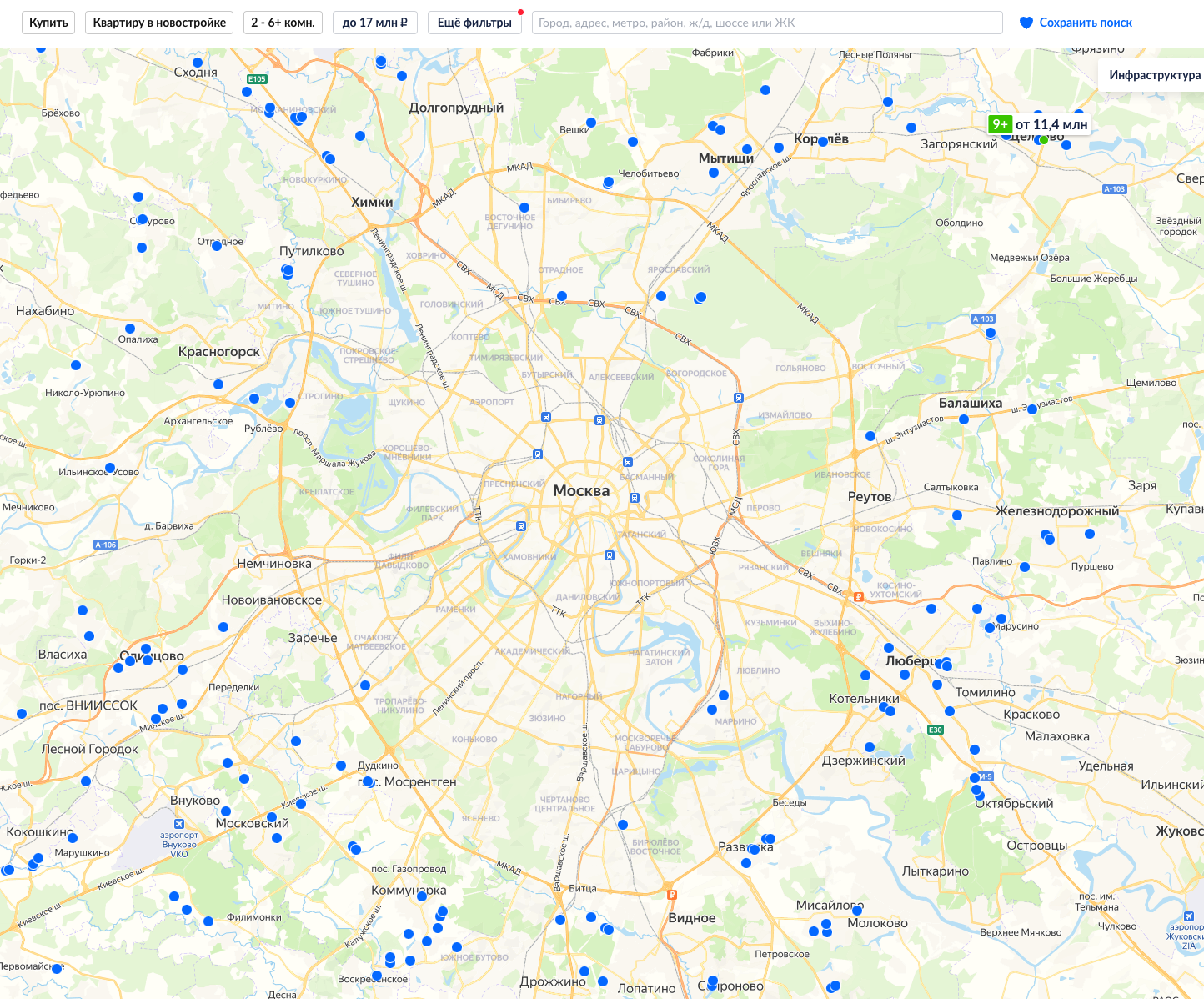Image resolution: width=1204 pixels, height=999 pixels.
Task: Click the heart icon beside Сохранить поиск
Action: coord(1026,23)
